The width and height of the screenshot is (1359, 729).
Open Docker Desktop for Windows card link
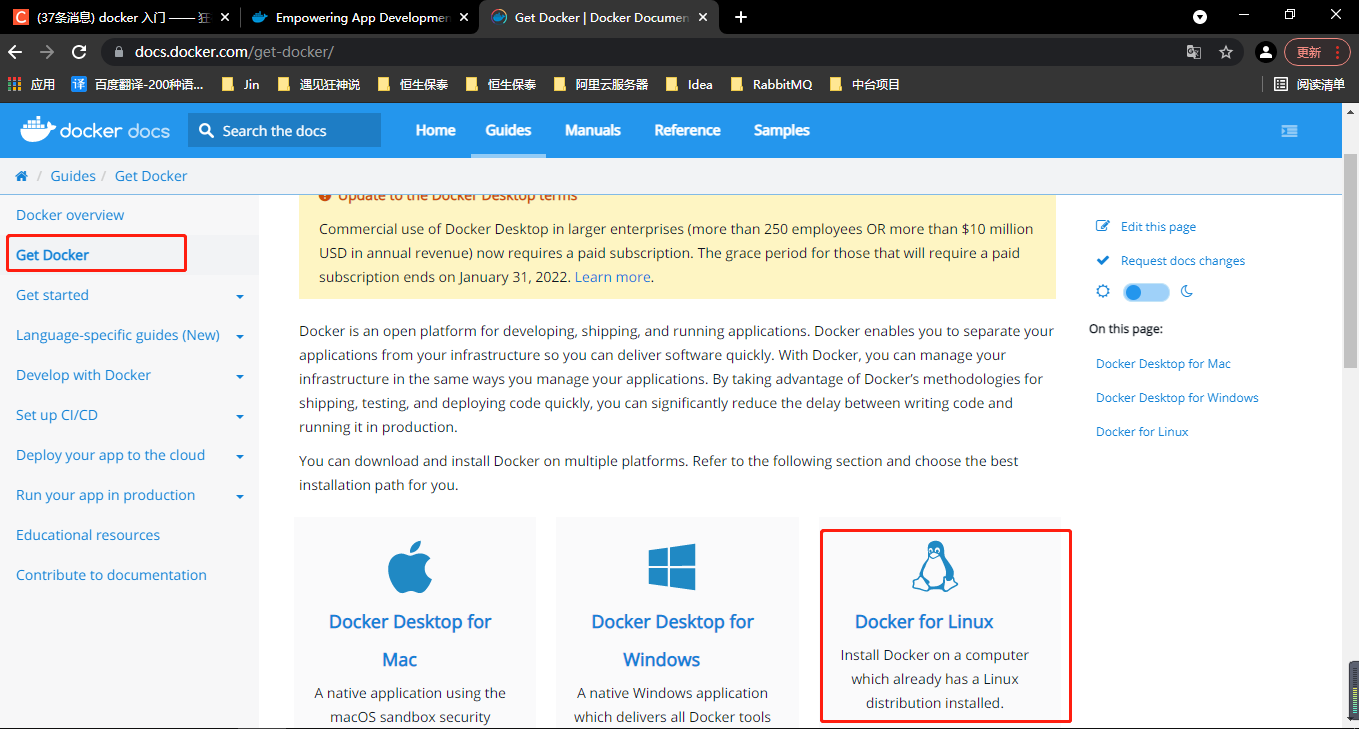(x=672, y=640)
